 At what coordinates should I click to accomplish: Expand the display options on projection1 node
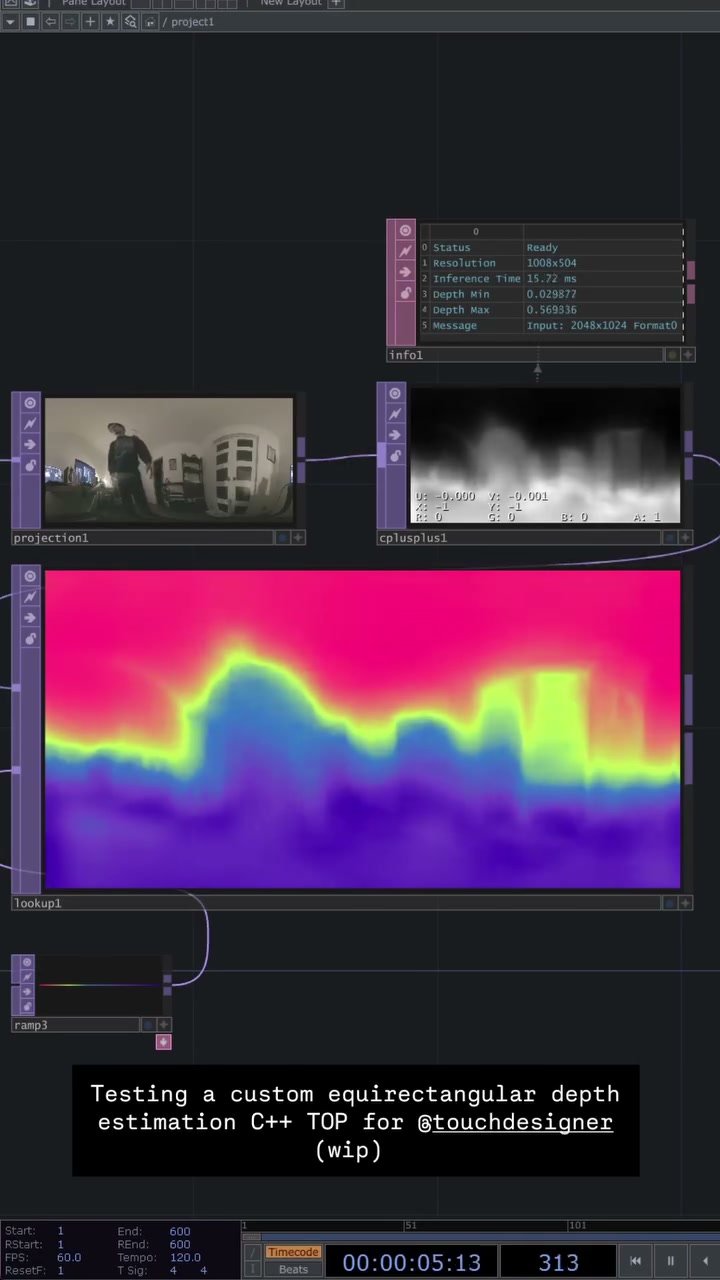coord(298,538)
